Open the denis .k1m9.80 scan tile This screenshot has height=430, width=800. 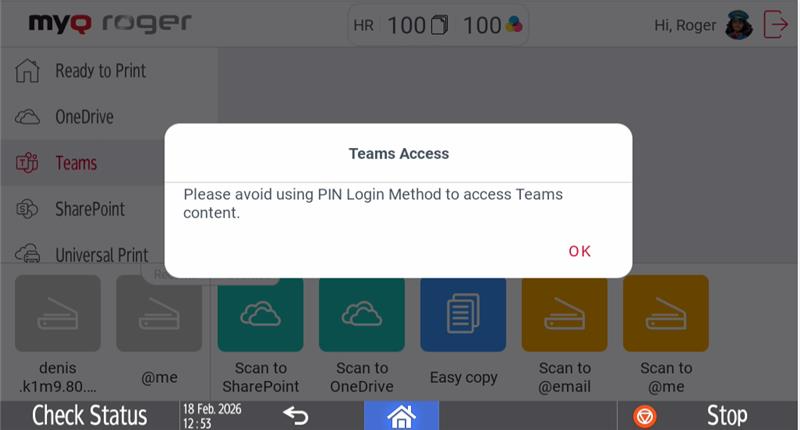58,313
